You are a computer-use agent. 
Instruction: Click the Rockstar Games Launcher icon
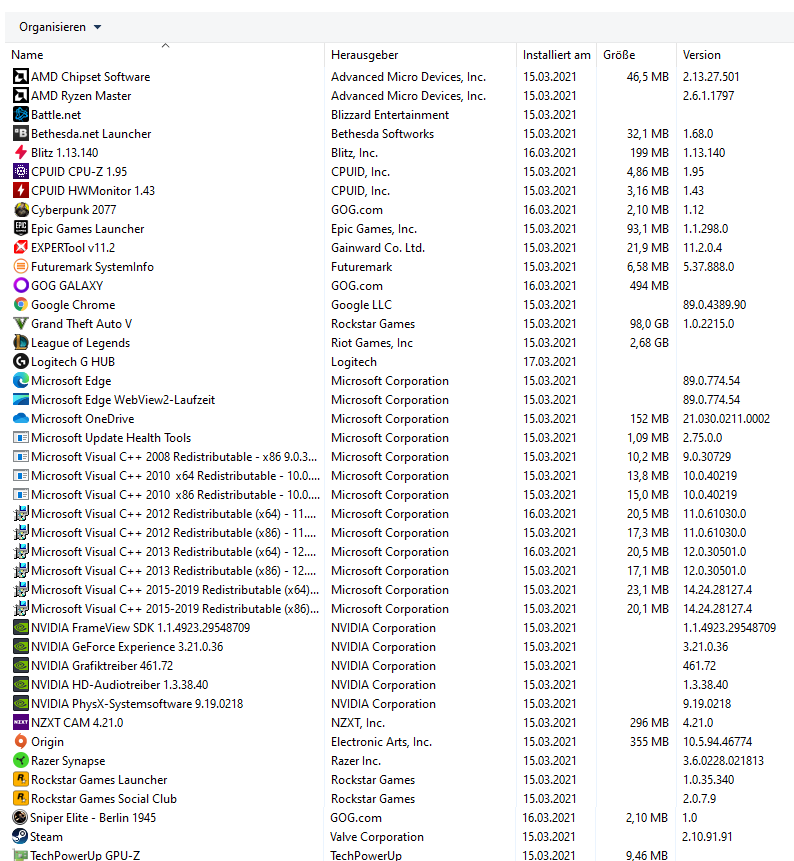click(x=21, y=780)
